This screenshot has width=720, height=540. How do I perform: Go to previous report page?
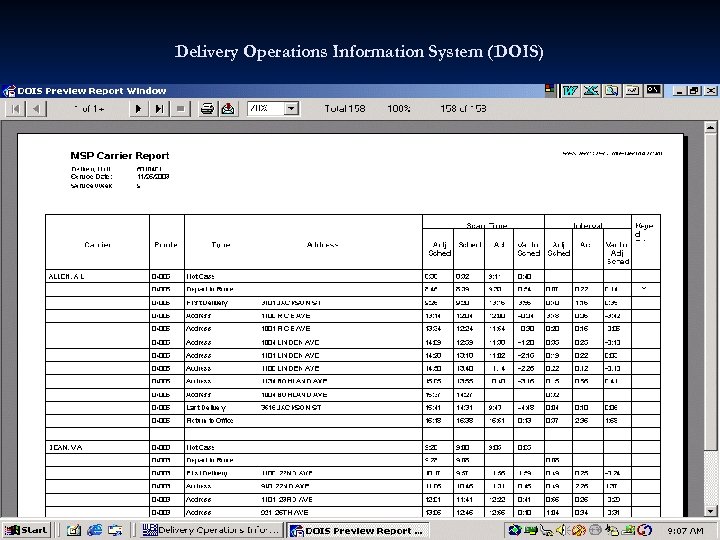pyautogui.click(x=36, y=109)
